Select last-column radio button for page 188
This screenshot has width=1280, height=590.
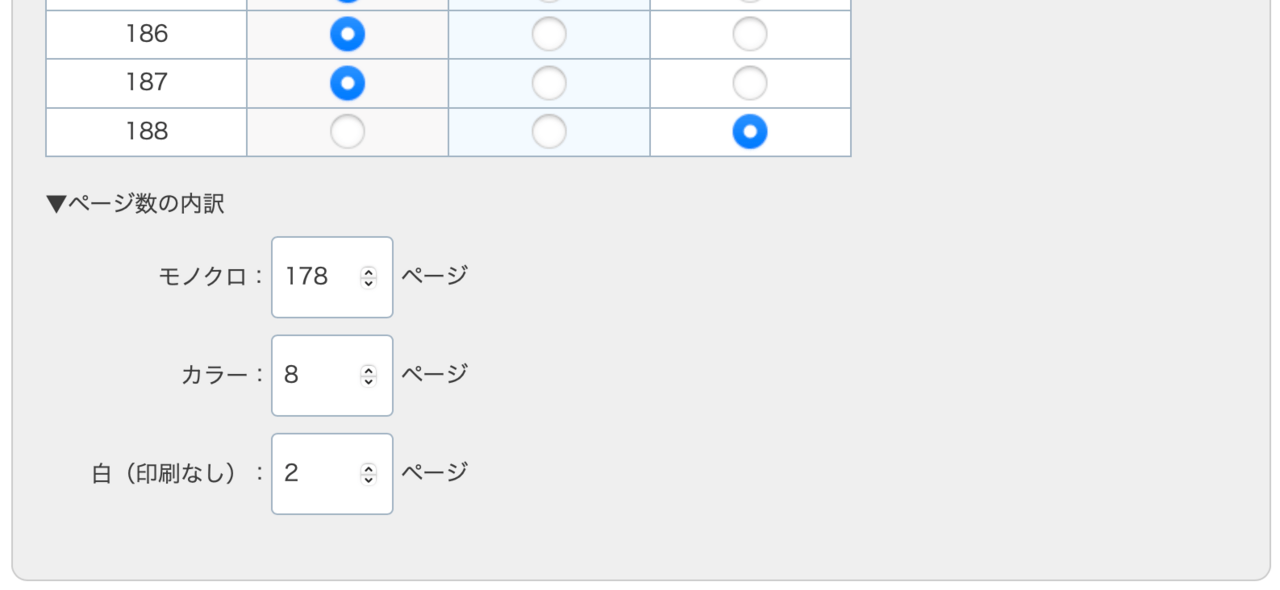point(750,132)
